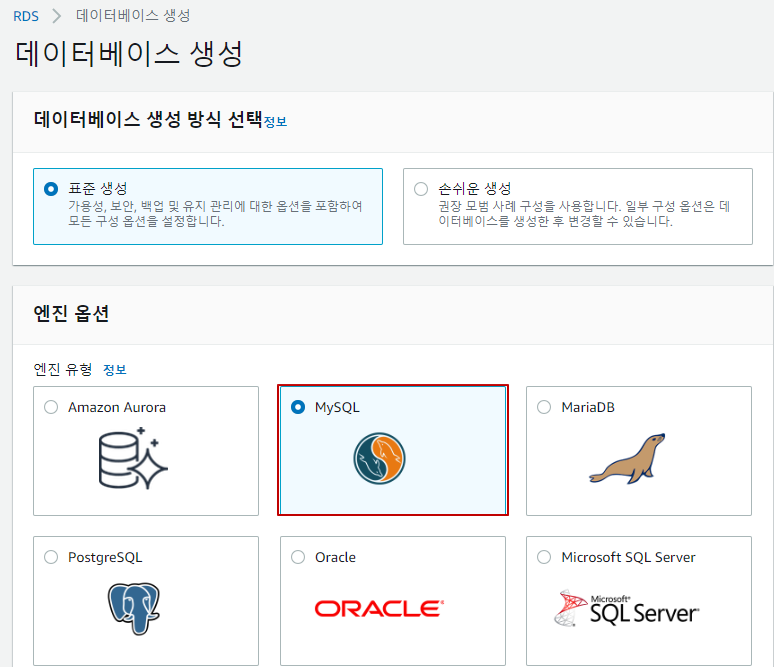Open the RDS breadcrumb link
This screenshot has height=667, width=774.
point(26,16)
